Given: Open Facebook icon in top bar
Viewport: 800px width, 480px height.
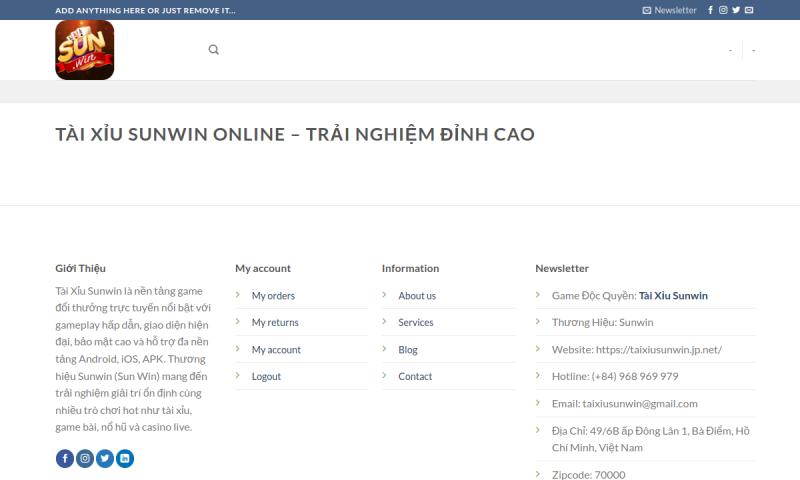Looking at the screenshot, I should [710, 10].
